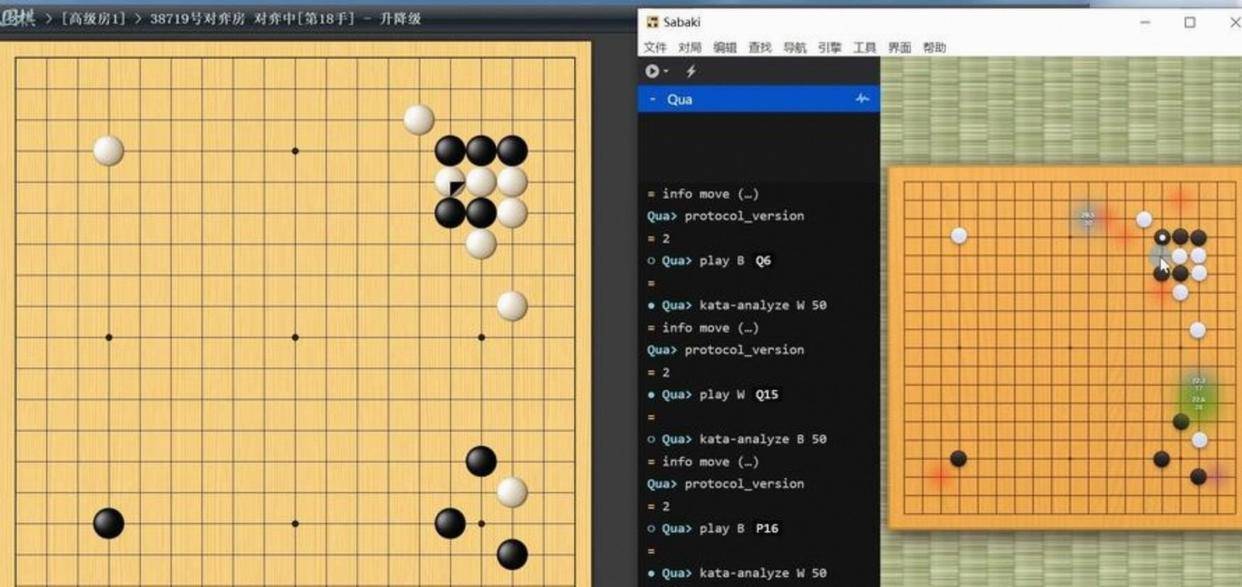The width and height of the screenshot is (1242, 587).
Task: Click the gray 28.3 analysis point near the top
Action: pyautogui.click(x=1087, y=217)
